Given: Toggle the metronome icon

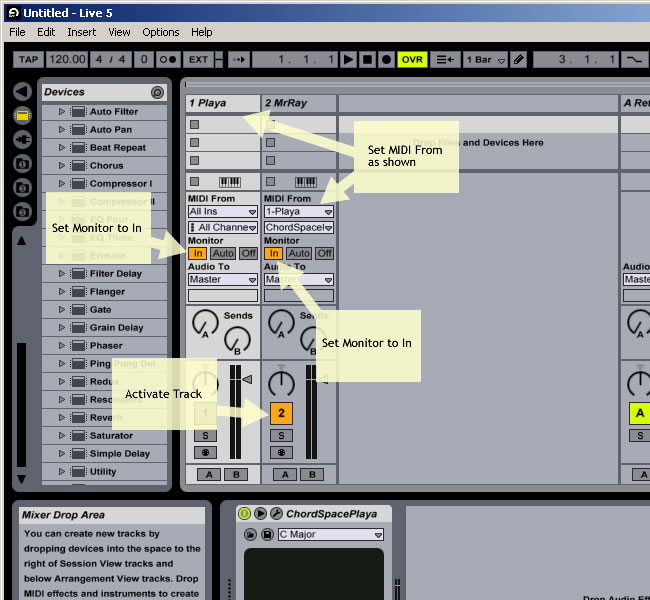Looking at the screenshot, I should tap(168, 60).
